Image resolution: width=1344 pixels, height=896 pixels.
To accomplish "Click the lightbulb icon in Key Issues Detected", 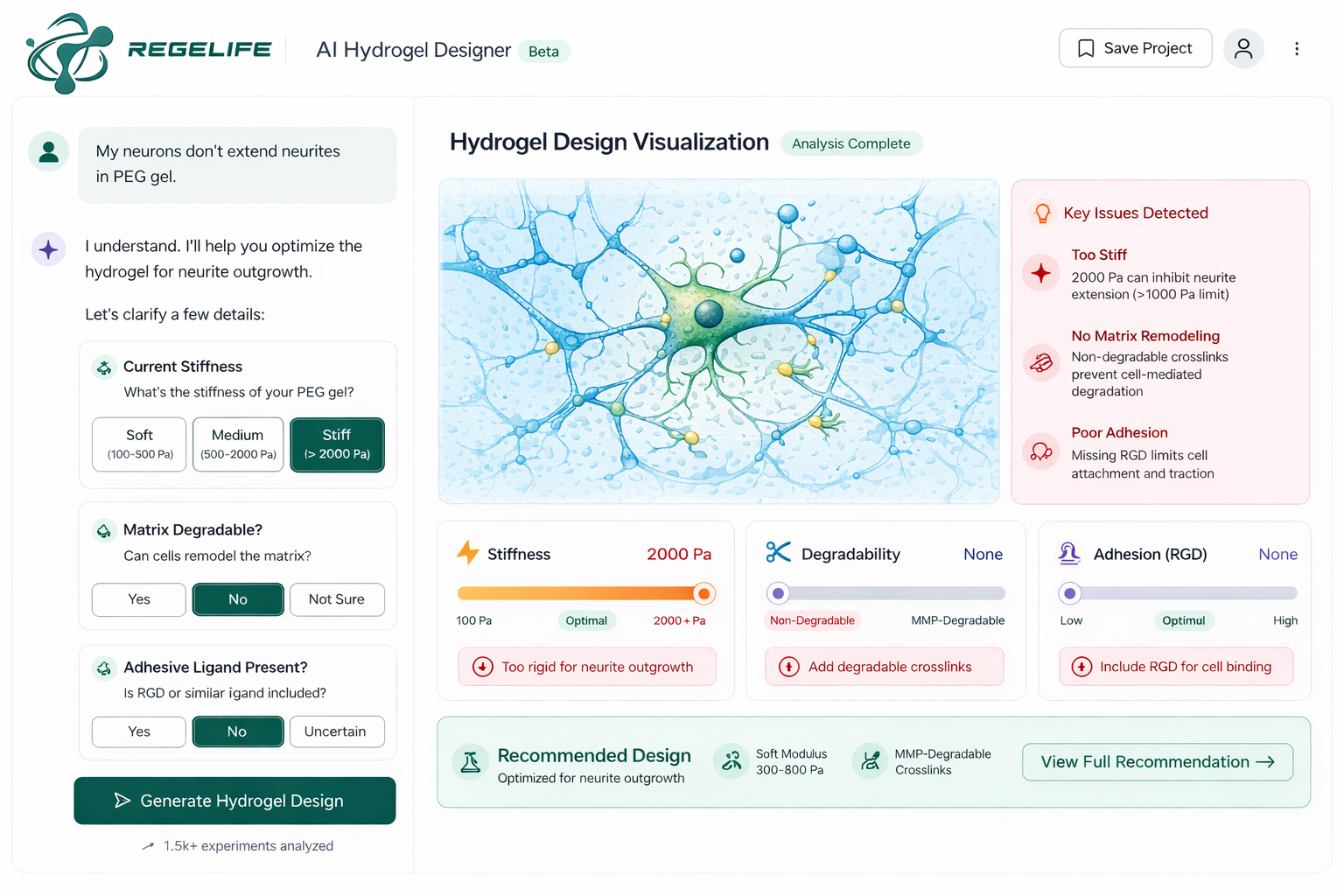I will point(1041,213).
